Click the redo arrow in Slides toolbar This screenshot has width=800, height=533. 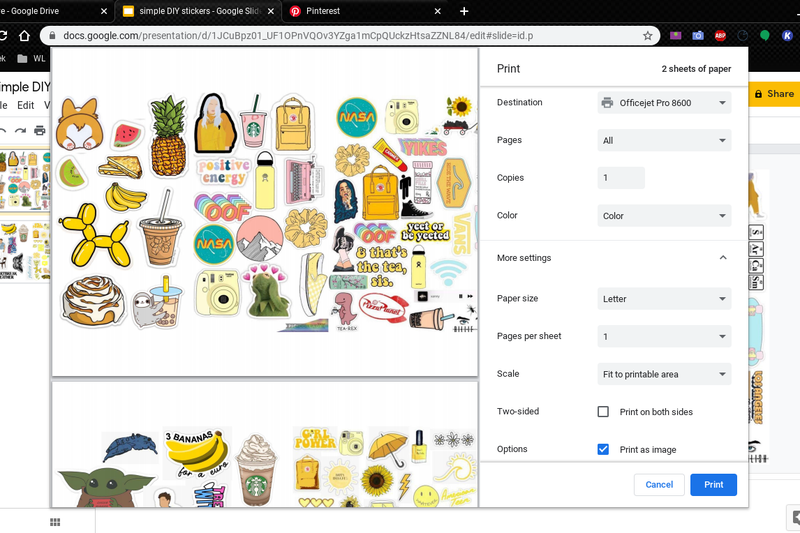(x=20, y=131)
